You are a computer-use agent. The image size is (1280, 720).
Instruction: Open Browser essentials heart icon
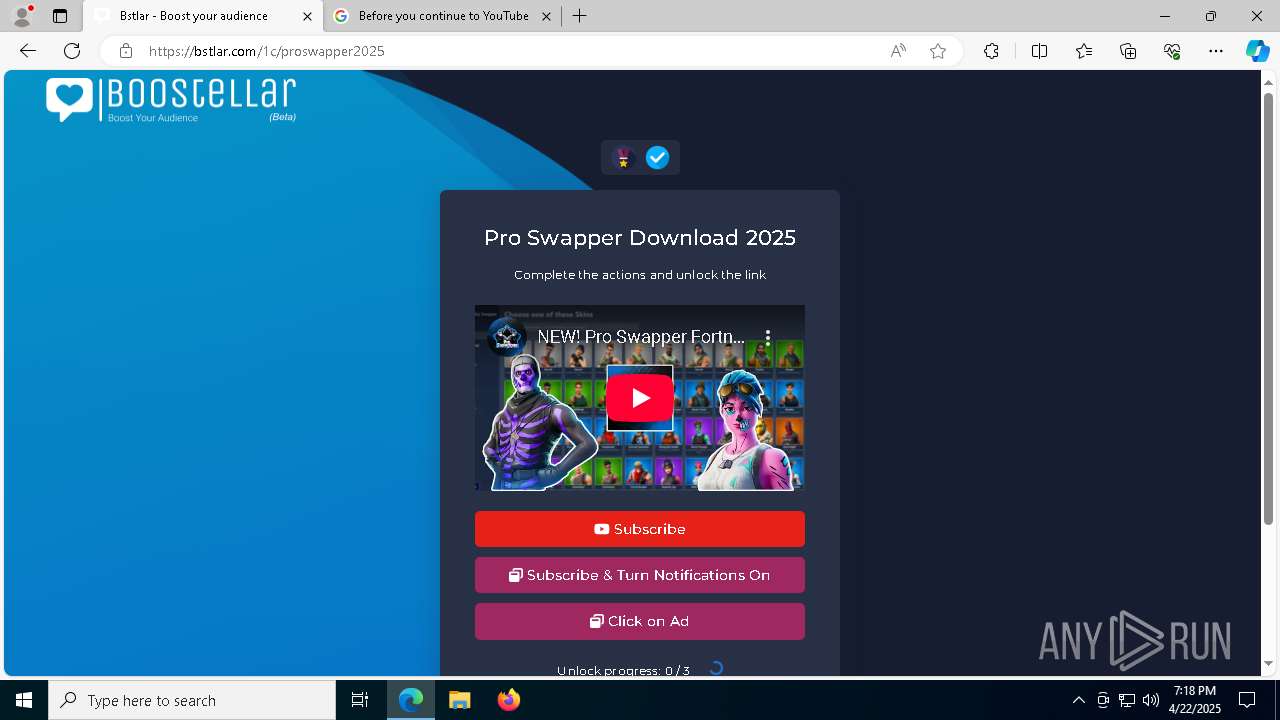1172,51
